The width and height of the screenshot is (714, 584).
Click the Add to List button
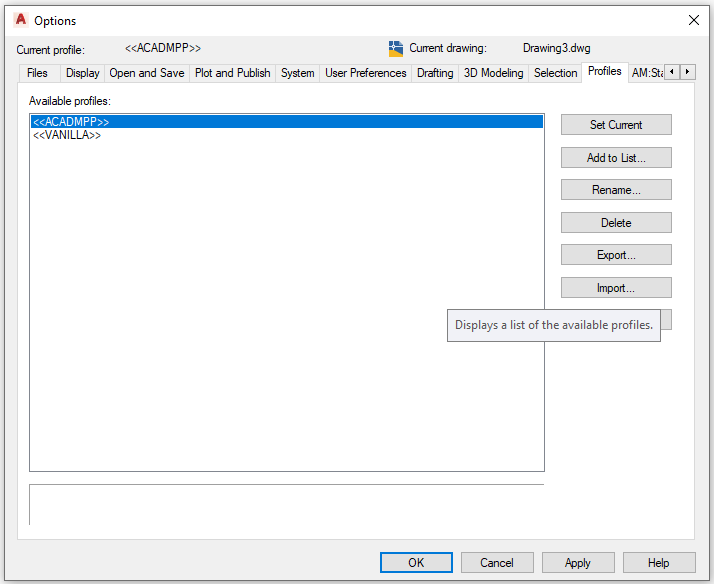(x=616, y=158)
